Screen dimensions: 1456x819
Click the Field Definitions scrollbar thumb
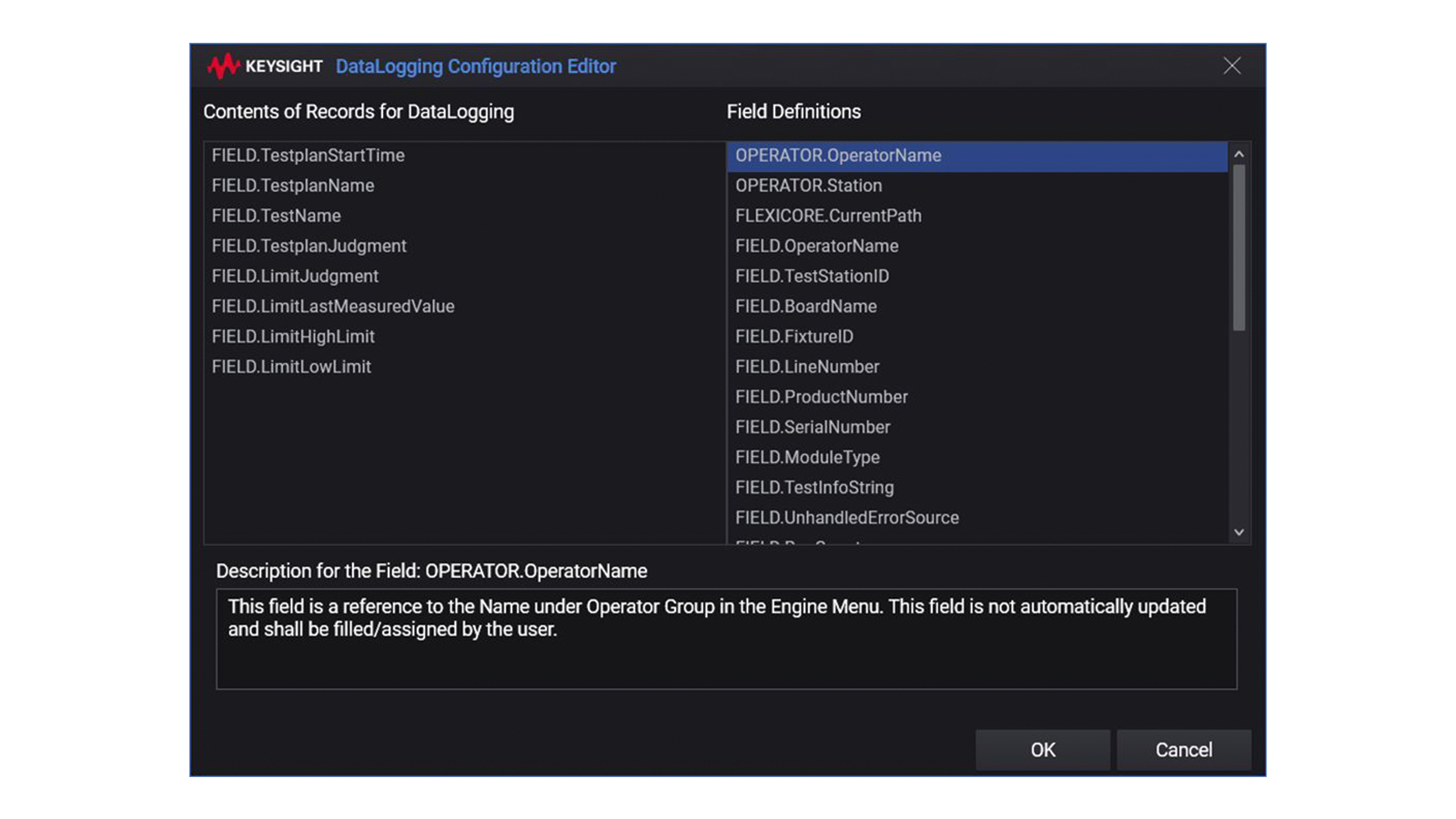click(1239, 248)
